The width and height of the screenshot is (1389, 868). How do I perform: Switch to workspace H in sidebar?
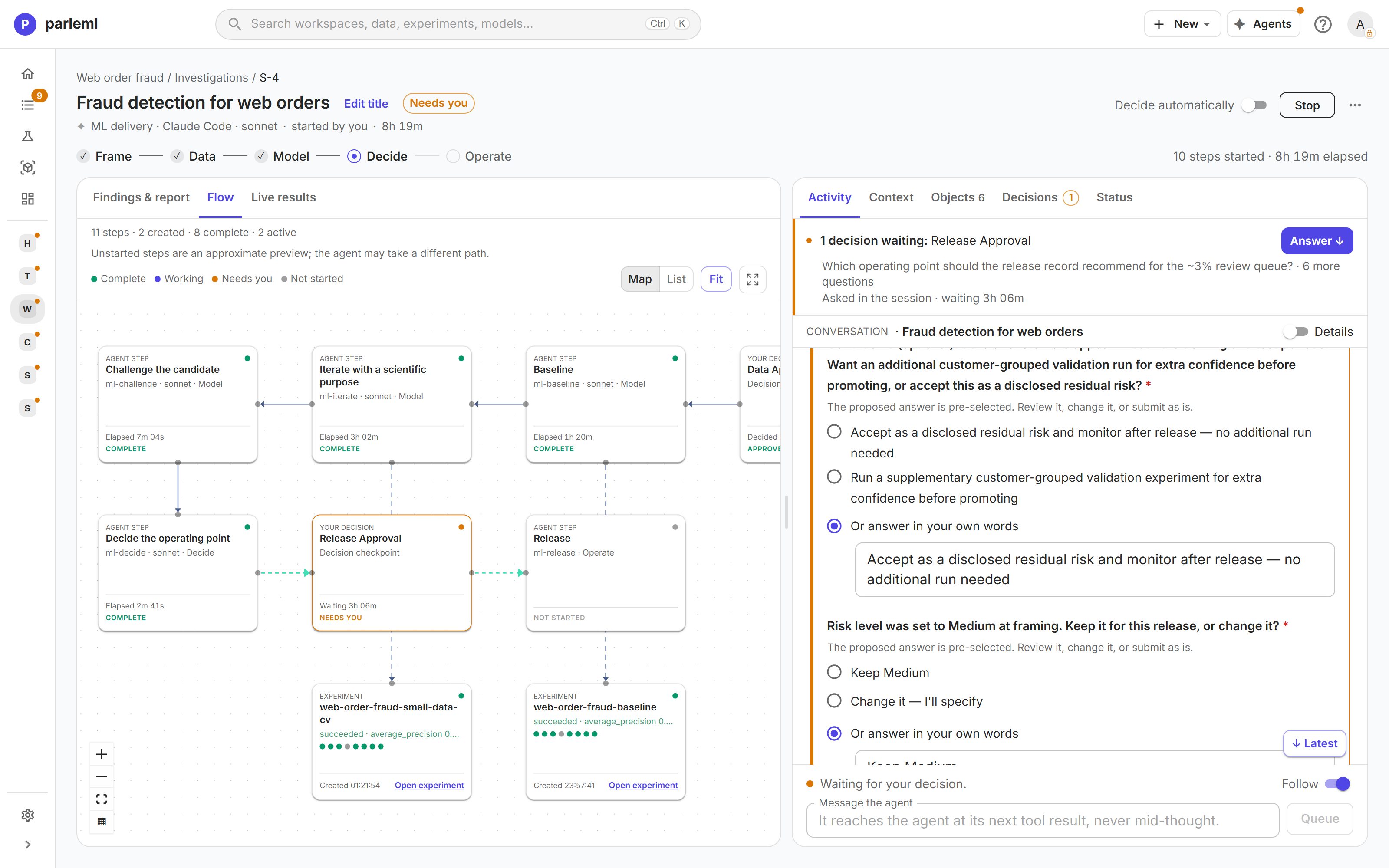coord(27,243)
